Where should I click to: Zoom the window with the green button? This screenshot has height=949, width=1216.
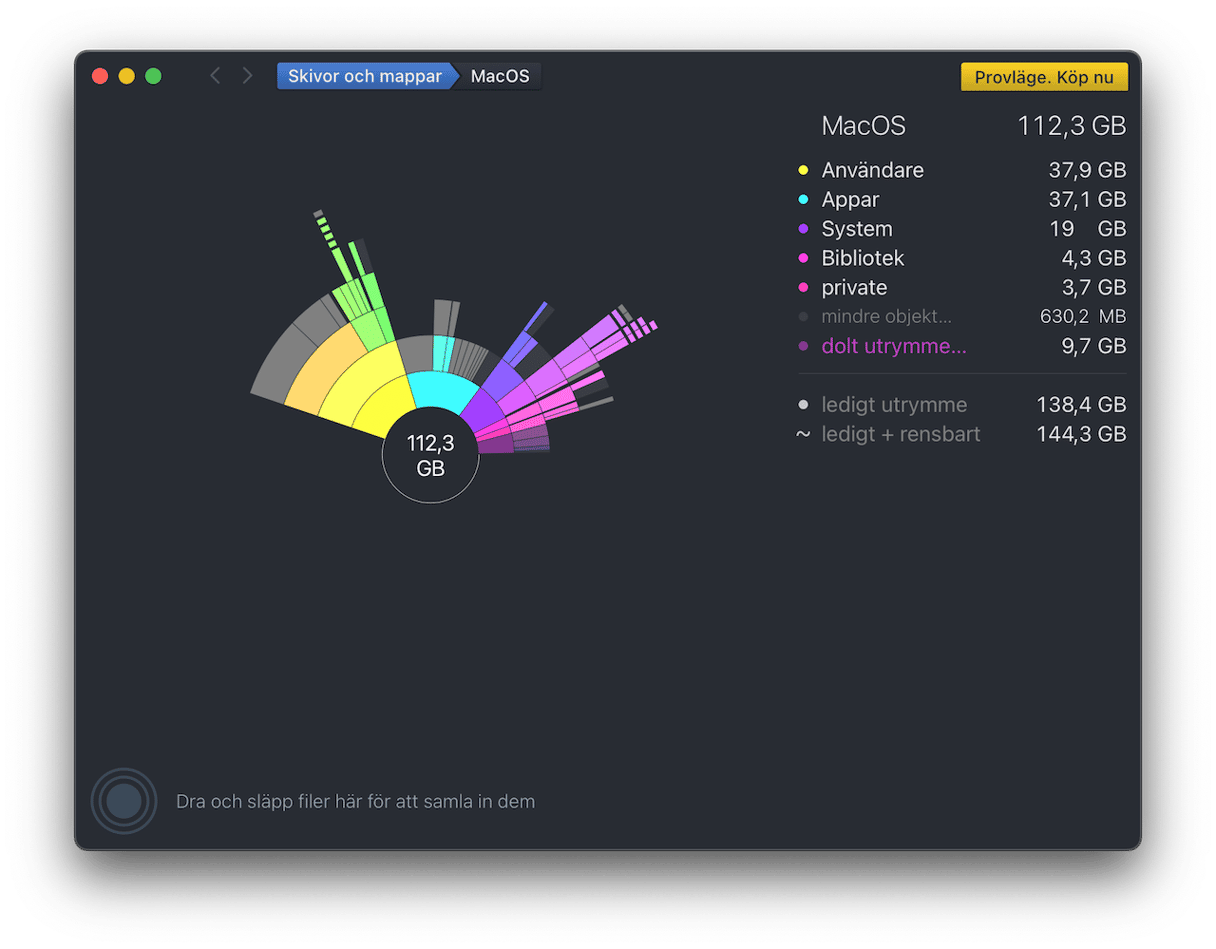coord(153,76)
